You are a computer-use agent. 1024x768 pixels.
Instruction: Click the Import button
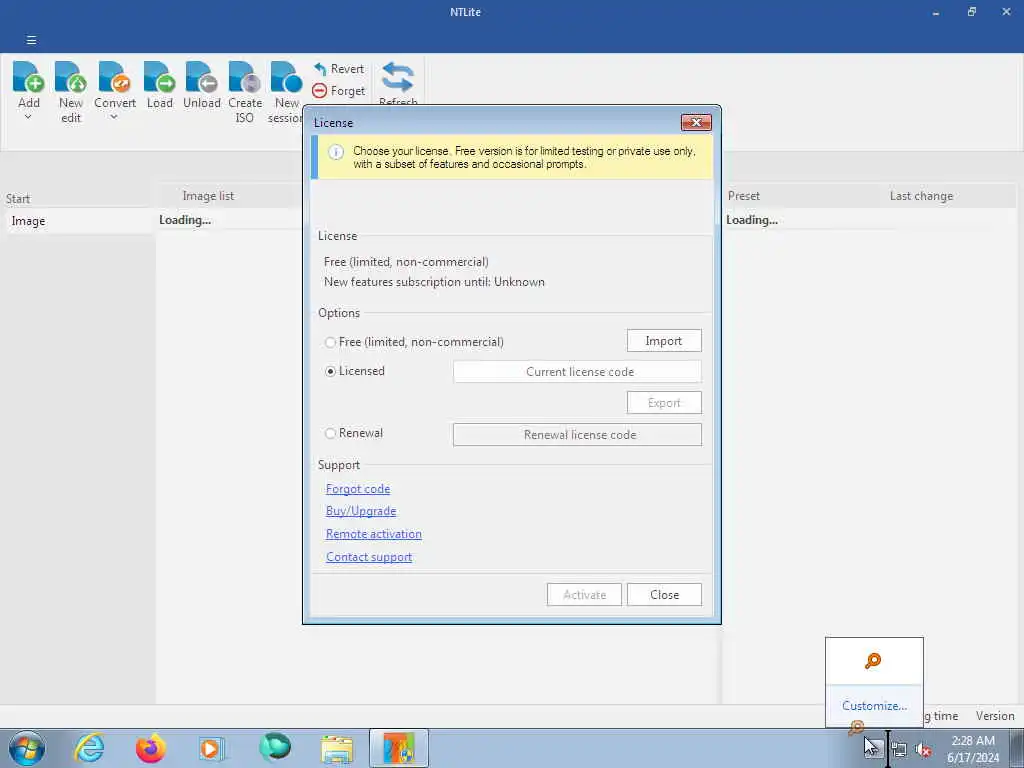click(x=664, y=341)
